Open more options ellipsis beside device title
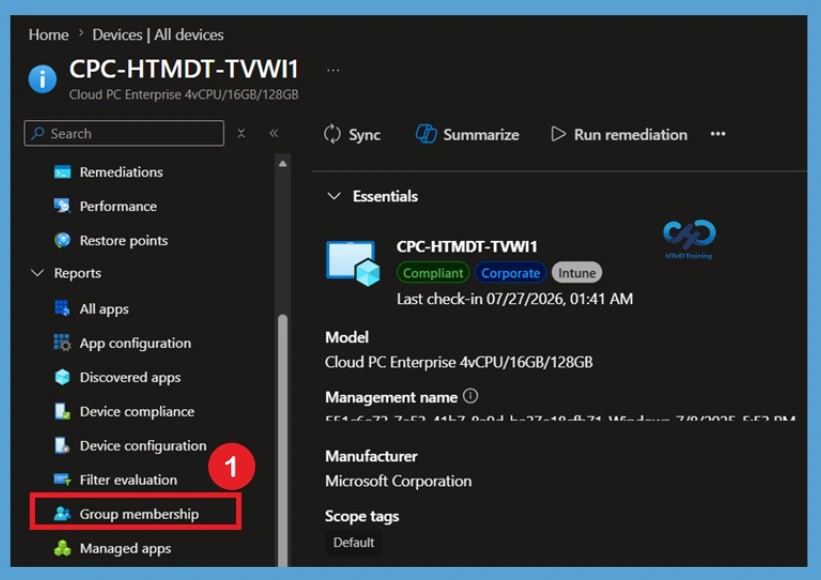This screenshot has height=580, width=821. coord(333,70)
